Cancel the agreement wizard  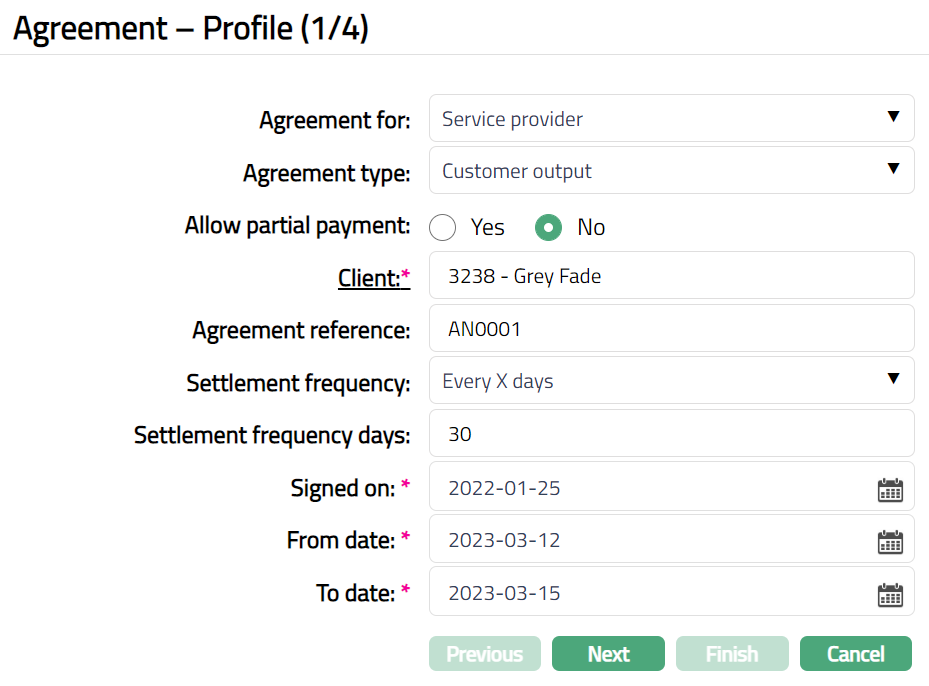(855, 654)
